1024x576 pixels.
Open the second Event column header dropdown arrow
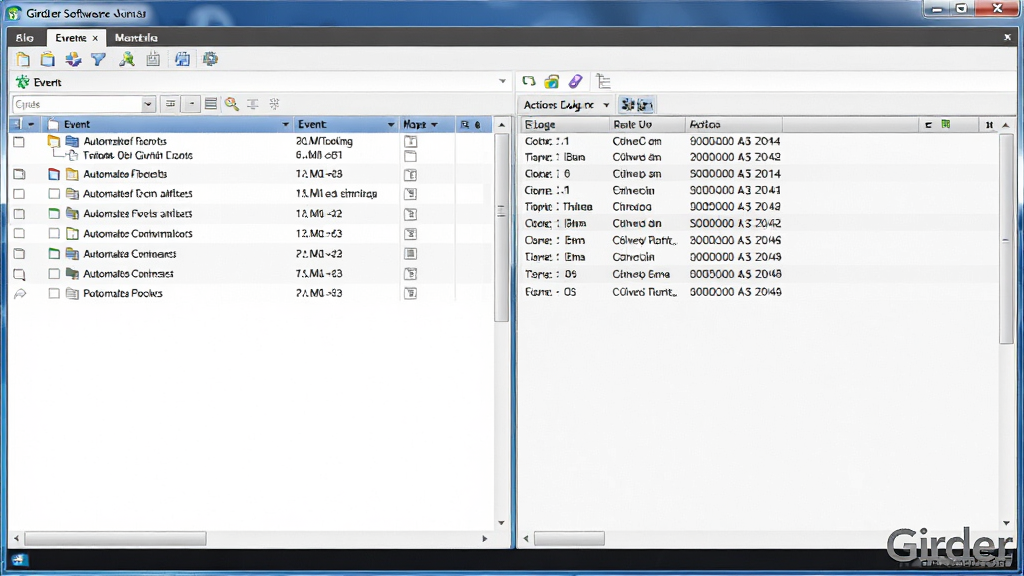(391, 124)
